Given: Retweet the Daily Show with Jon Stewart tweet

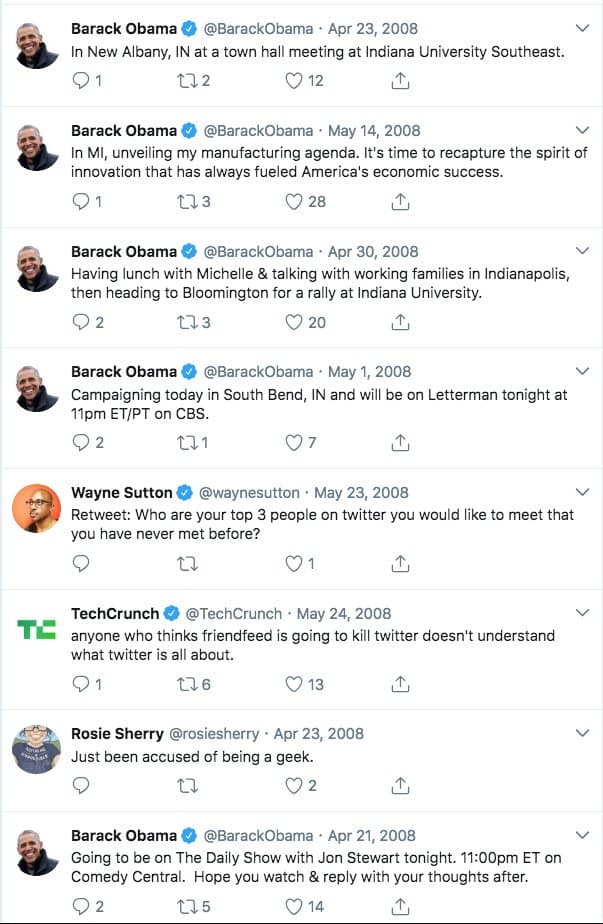Looking at the screenshot, I should [187, 907].
